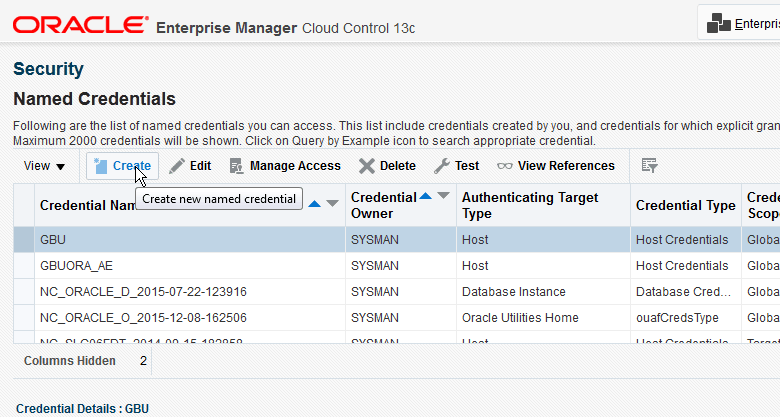Open View References with glasses icon
Image resolution: width=780 pixels, height=417 pixels.
point(556,166)
